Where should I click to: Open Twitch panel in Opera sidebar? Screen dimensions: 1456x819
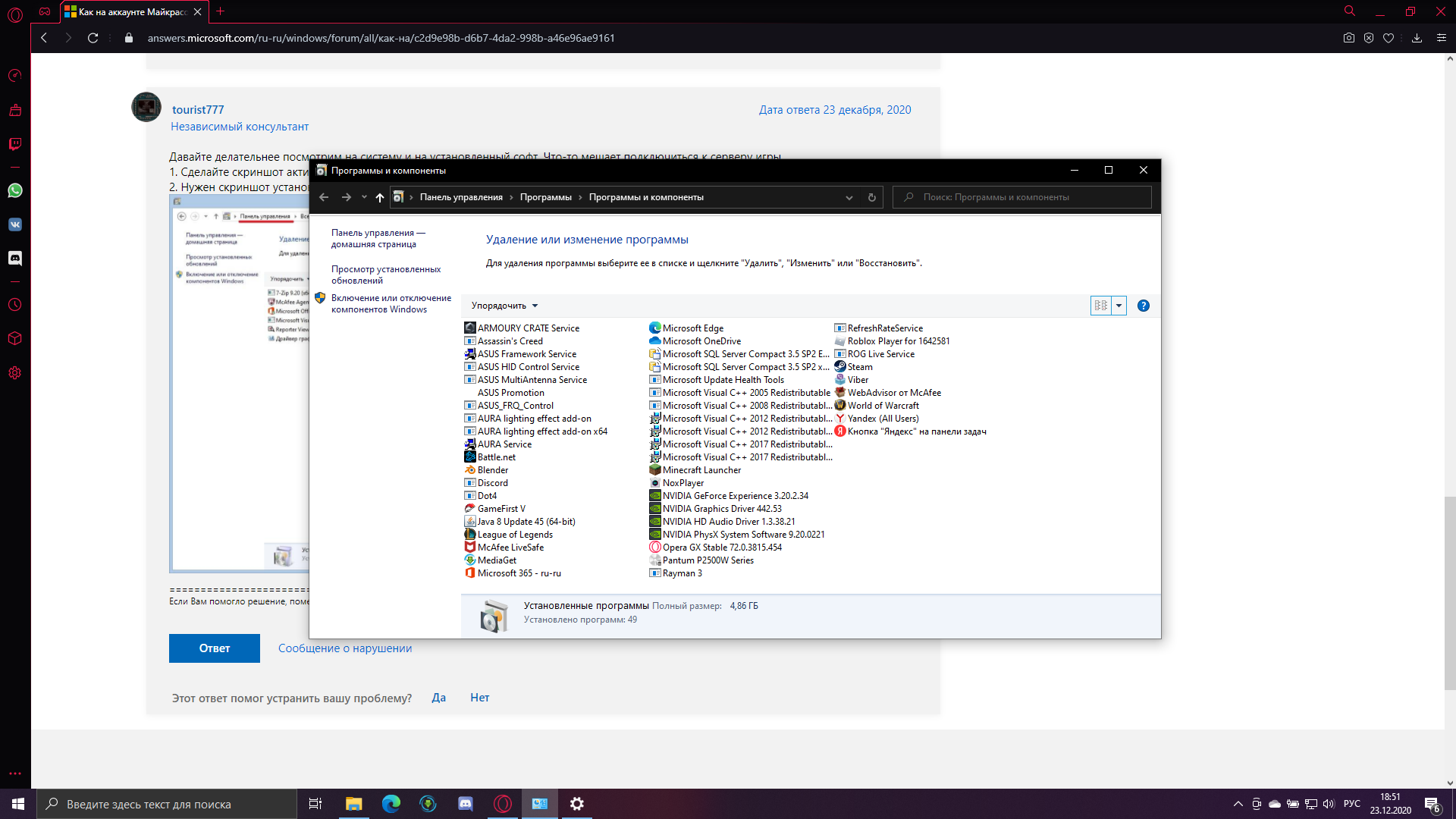(x=14, y=144)
